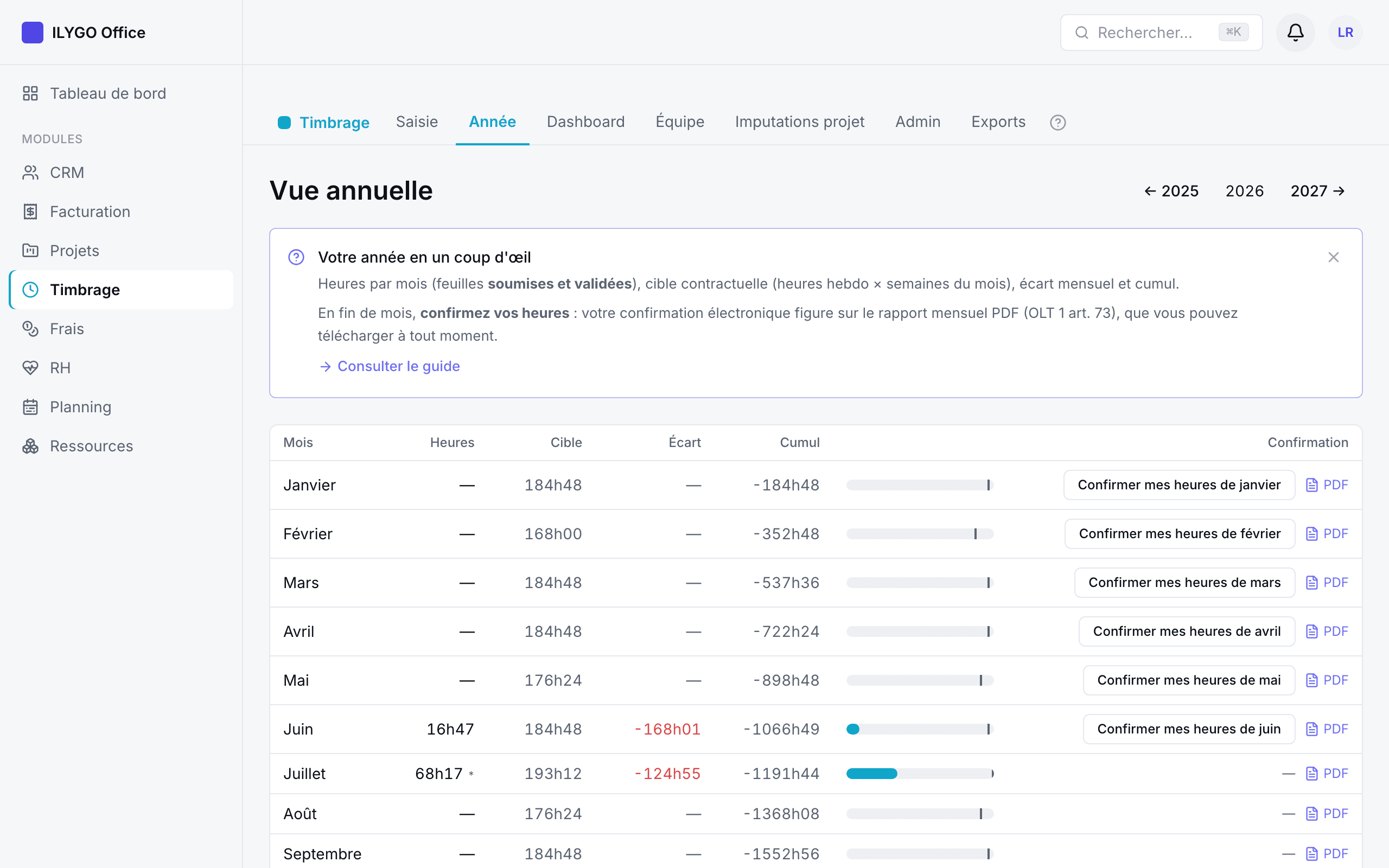Click the Juillet heures value 68h17
Image resolution: width=1389 pixels, height=868 pixels.
click(439, 774)
